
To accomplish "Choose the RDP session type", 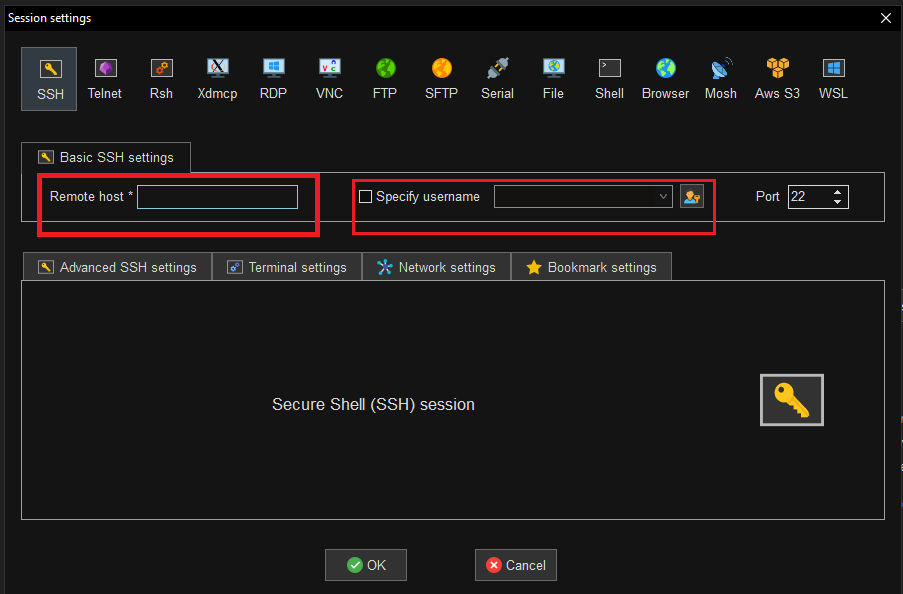I will [273, 78].
